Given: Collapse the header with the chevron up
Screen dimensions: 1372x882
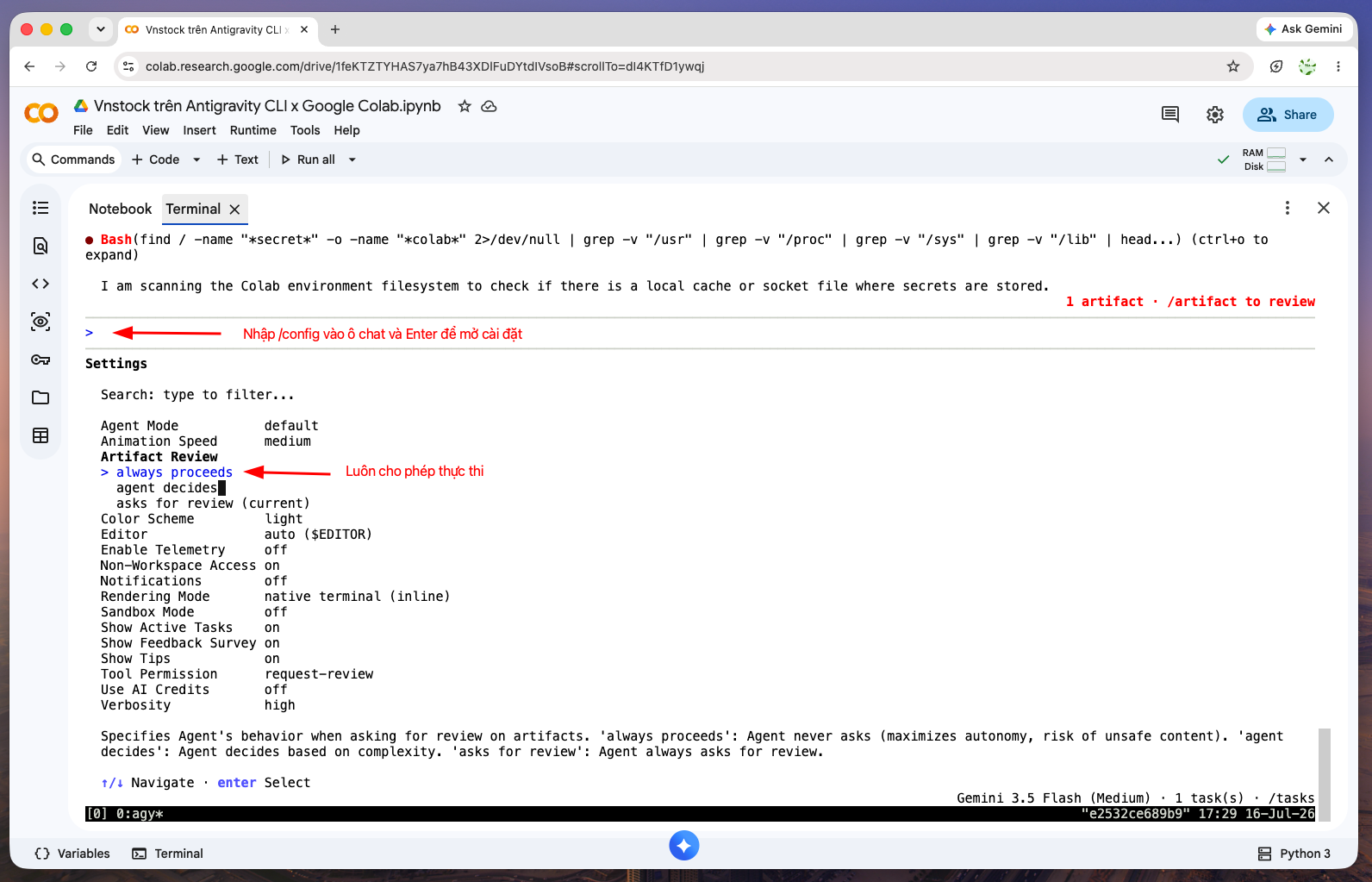Looking at the screenshot, I should pyautogui.click(x=1329, y=160).
